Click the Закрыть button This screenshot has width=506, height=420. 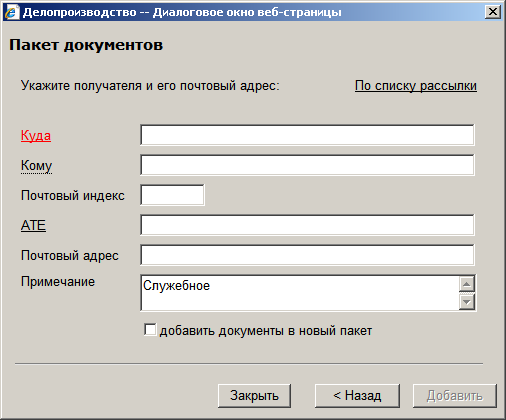tap(254, 396)
